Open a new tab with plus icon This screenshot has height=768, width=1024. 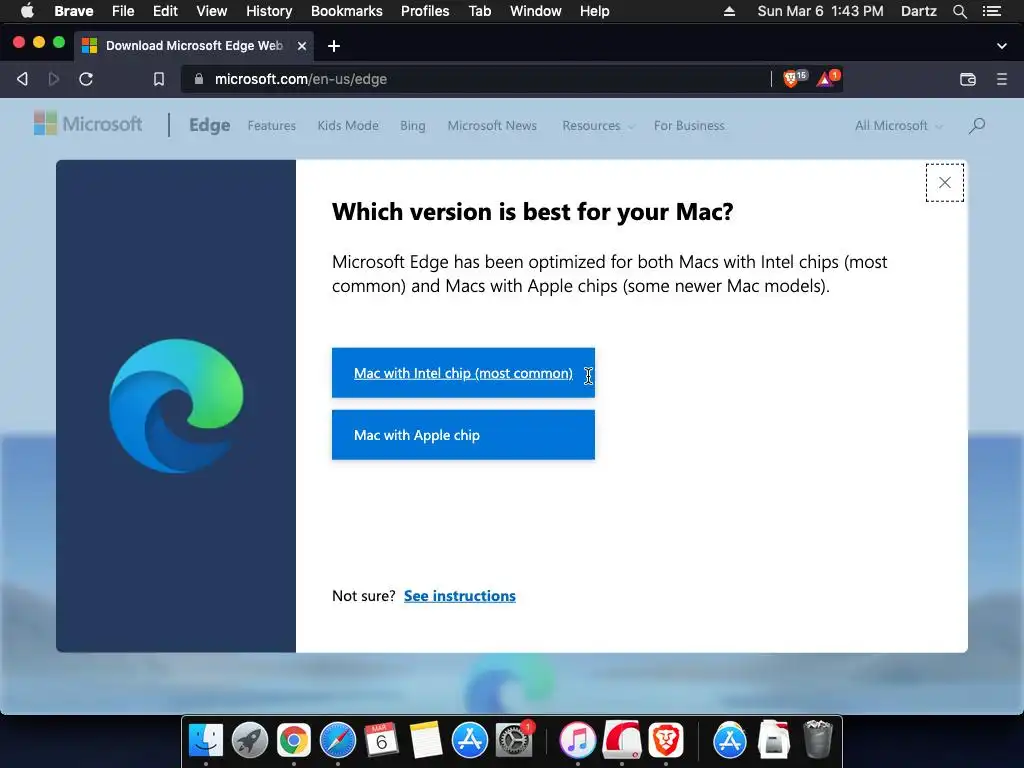[334, 46]
